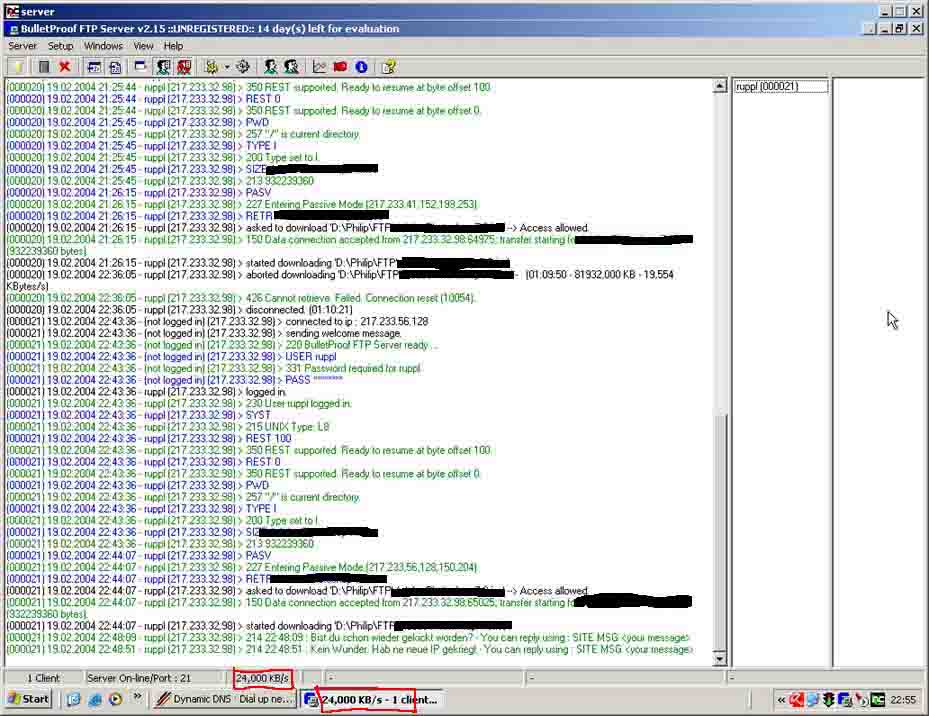Click the document log toolbar icon left of the small window icon

coord(115,66)
